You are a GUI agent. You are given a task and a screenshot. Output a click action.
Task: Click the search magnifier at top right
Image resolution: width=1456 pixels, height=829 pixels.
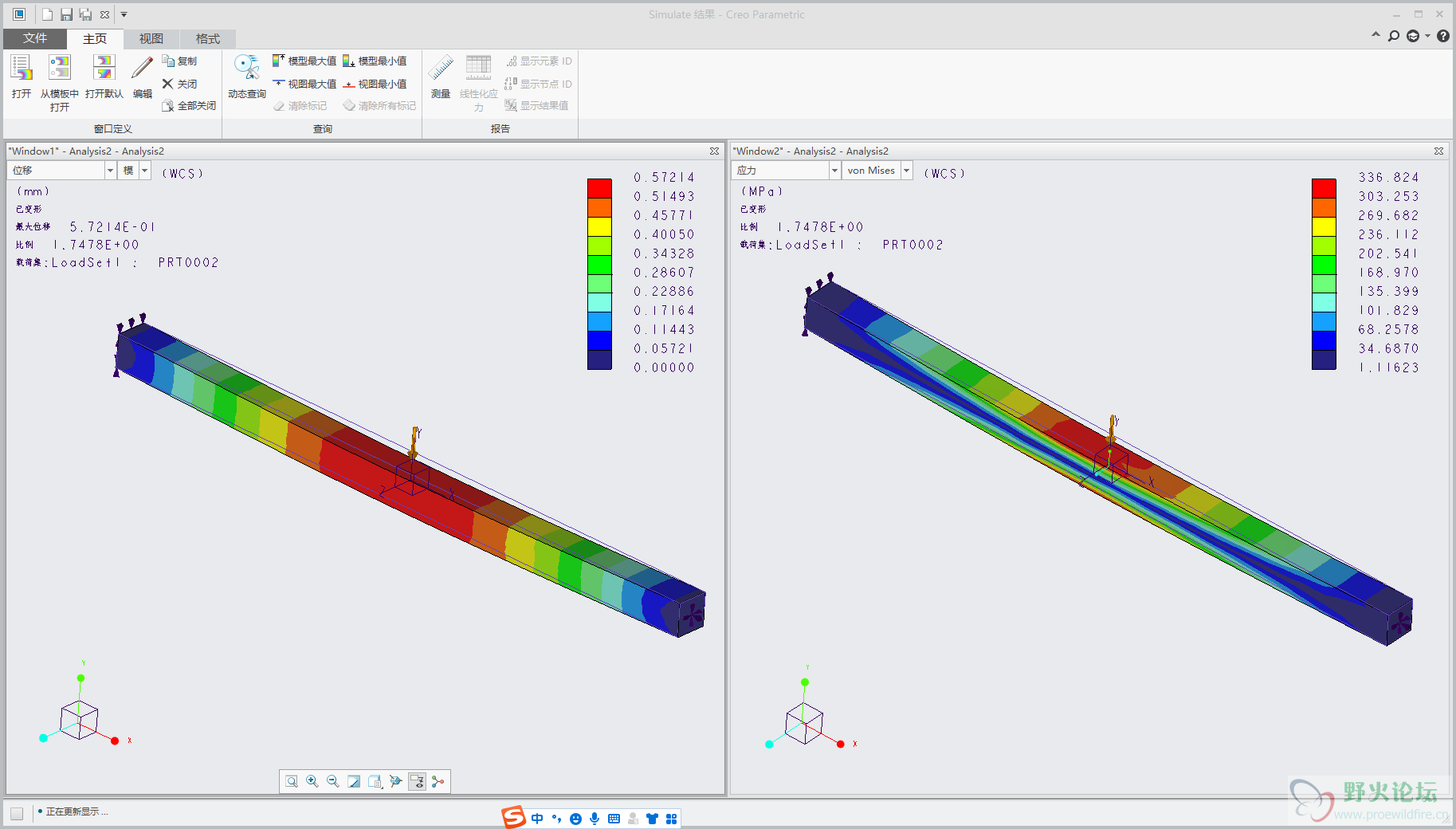[1394, 36]
